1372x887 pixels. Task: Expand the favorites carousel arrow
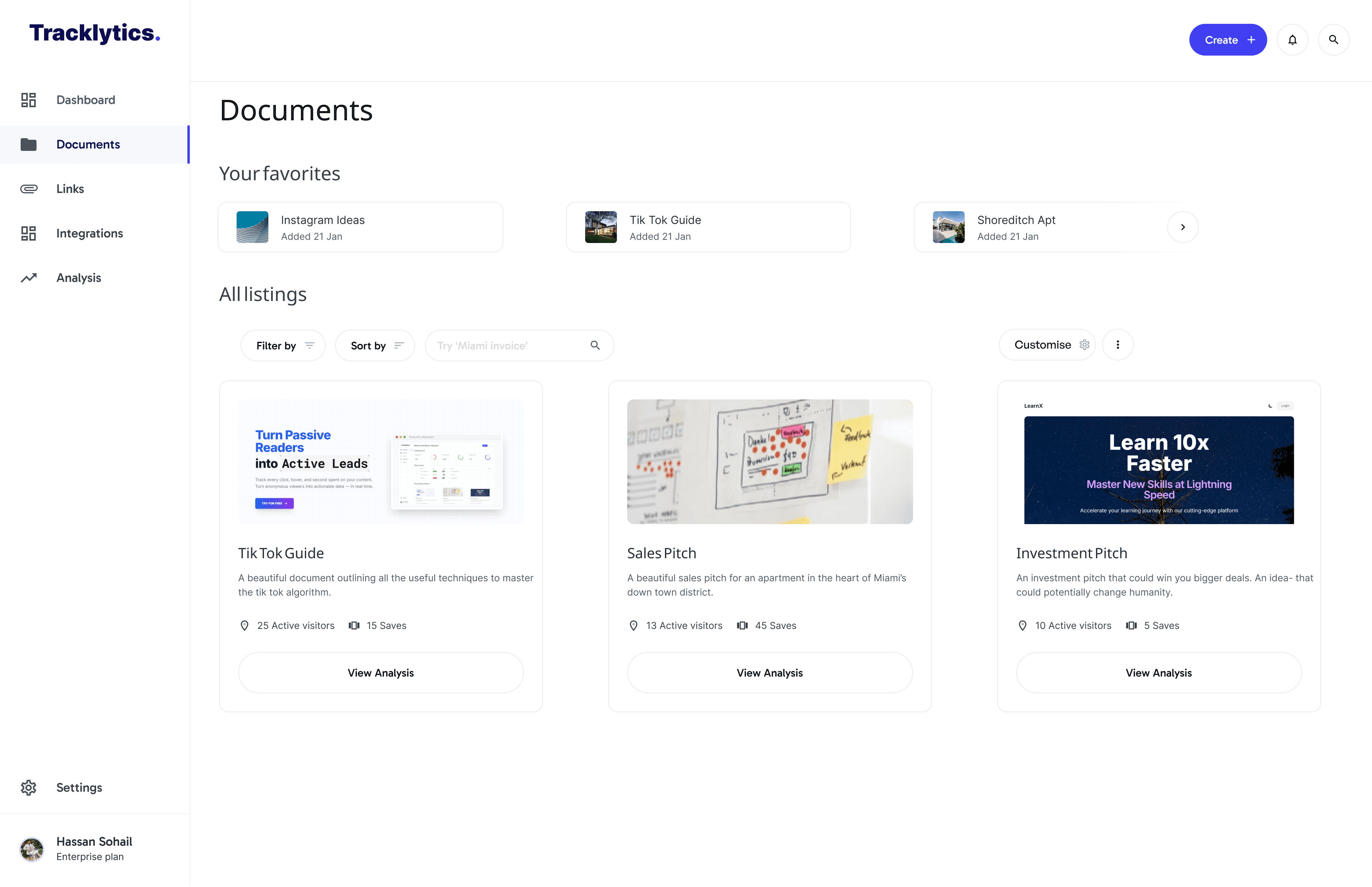[1183, 227]
